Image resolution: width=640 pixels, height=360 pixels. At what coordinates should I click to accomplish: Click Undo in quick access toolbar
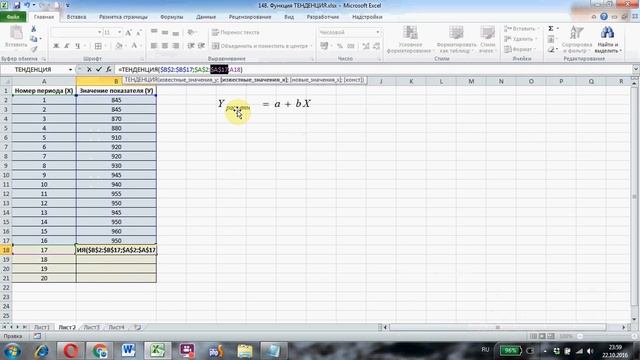pyautogui.click(x=27, y=5)
